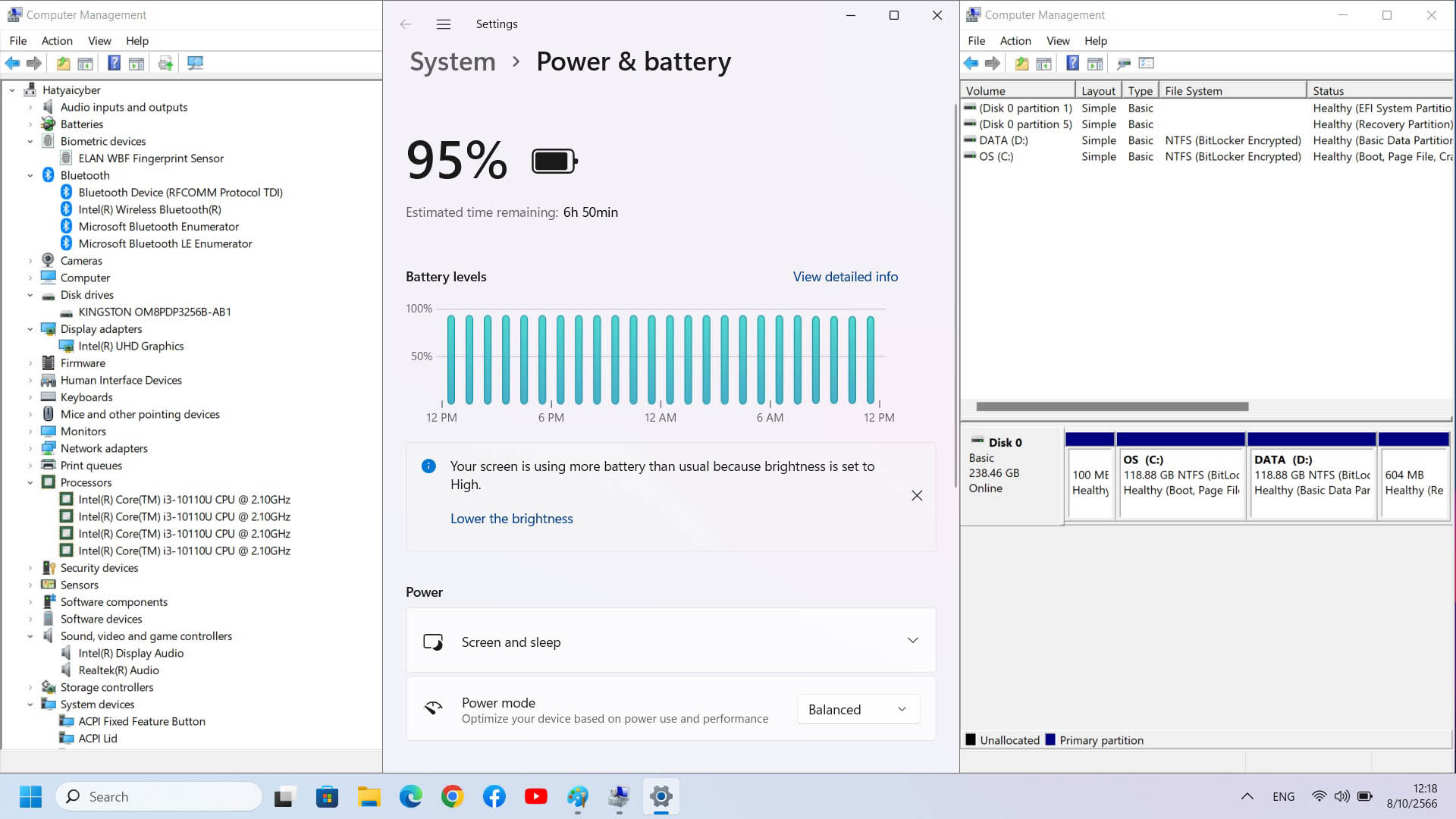Open File Explorer from taskbar
The image size is (1456, 819).
(369, 797)
